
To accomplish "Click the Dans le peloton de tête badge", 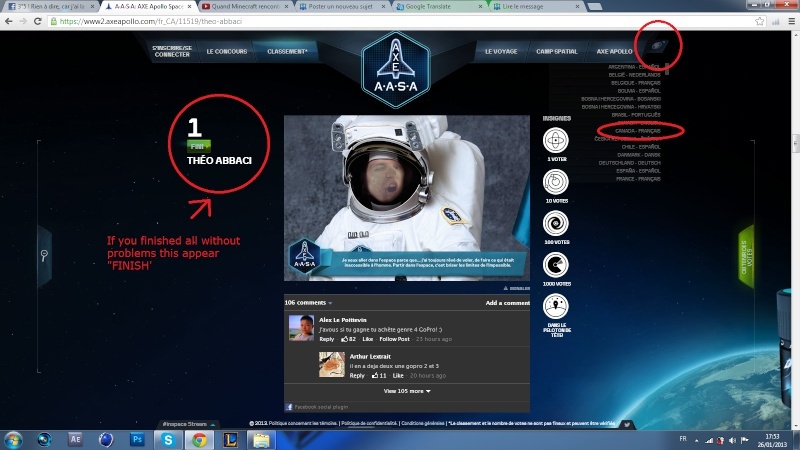I will pyautogui.click(x=556, y=306).
